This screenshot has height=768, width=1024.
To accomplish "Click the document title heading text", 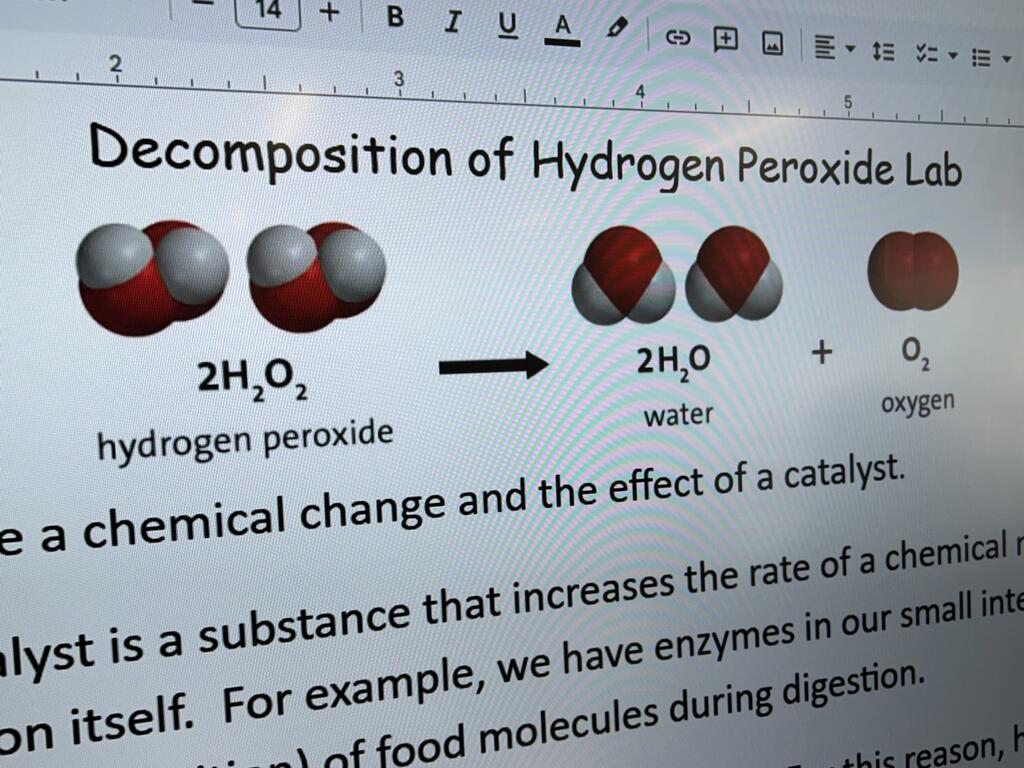I will (x=525, y=157).
